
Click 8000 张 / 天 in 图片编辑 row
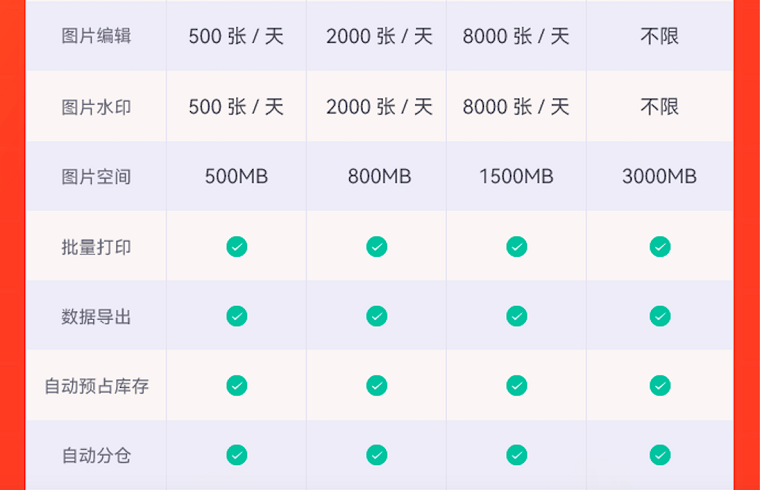(516, 36)
